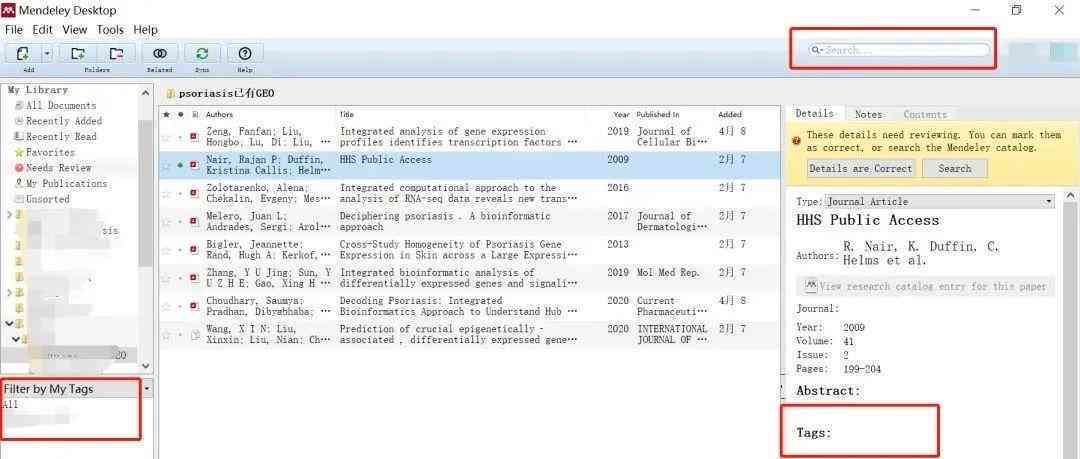The width and height of the screenshot is (1080, 459).
Task: Open the Needs Review collection
Action: (x=58, y=167)
